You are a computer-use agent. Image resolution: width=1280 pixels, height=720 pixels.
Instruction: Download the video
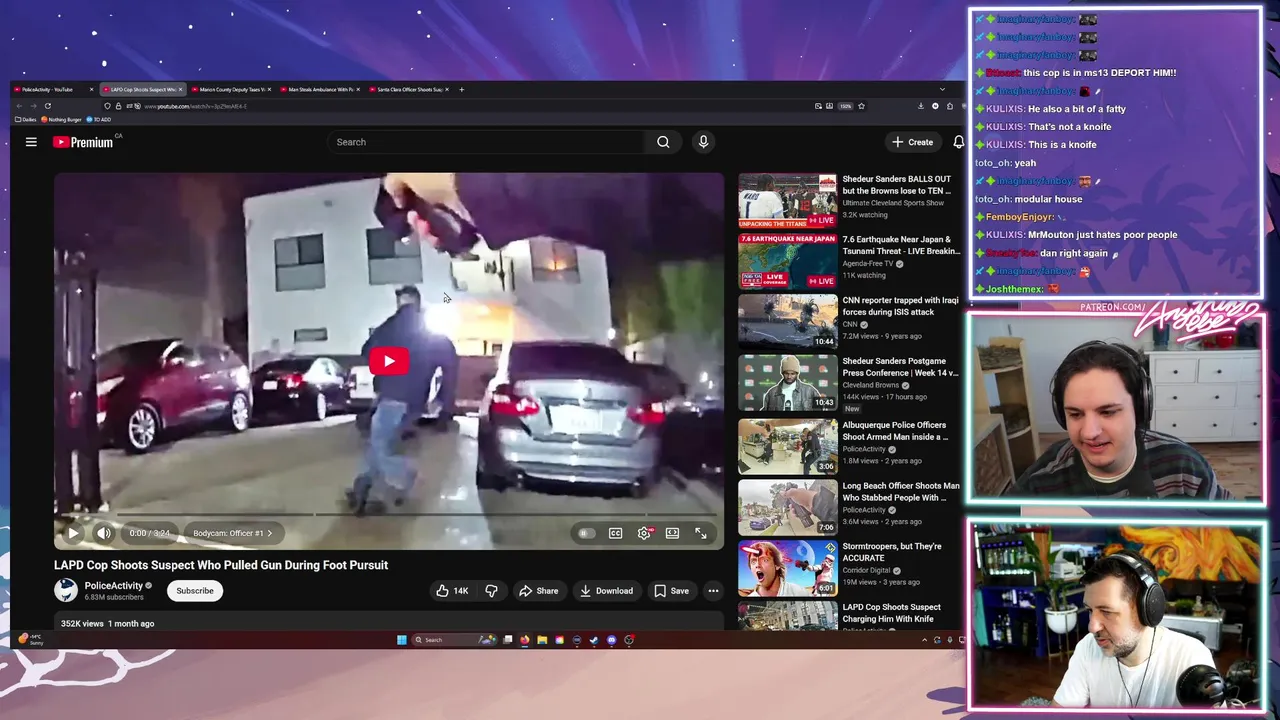click(x=606, y=591)
